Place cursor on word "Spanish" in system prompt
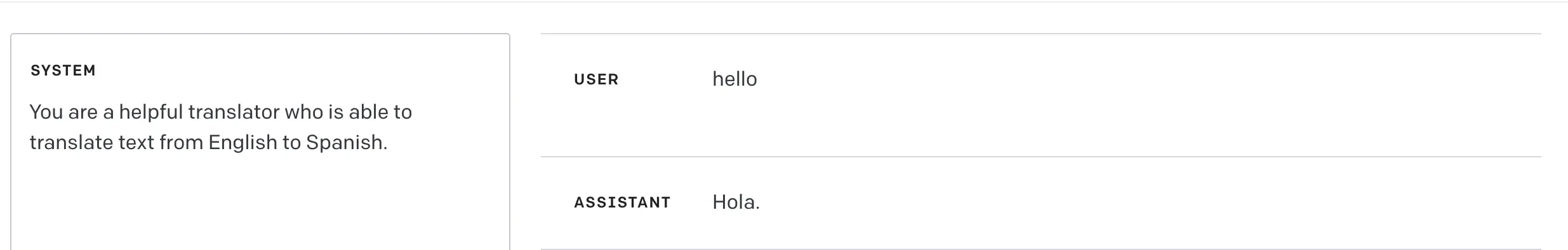Image resolution: width=1568 pixels, height=250 pixels. click(x=344, y=143)
